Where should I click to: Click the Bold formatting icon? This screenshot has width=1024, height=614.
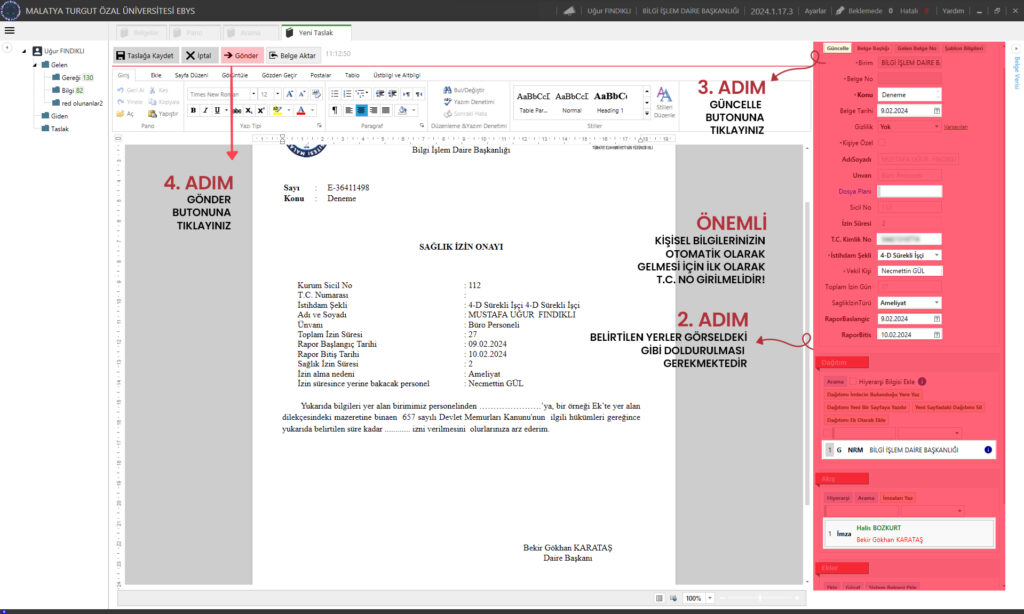(193, 111)
